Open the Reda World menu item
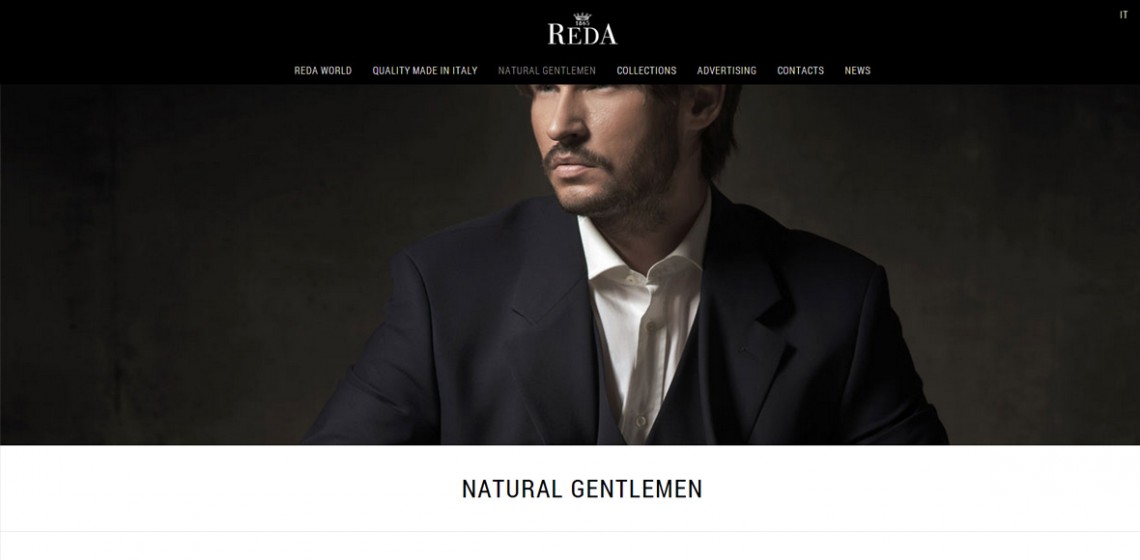The height and width of the screenshot is (560, 1140). [x=323, y=71]
